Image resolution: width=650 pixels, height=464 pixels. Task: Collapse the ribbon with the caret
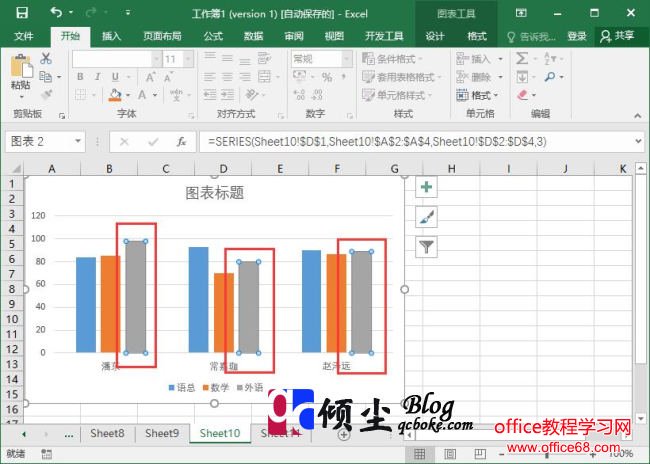[638, 116]
